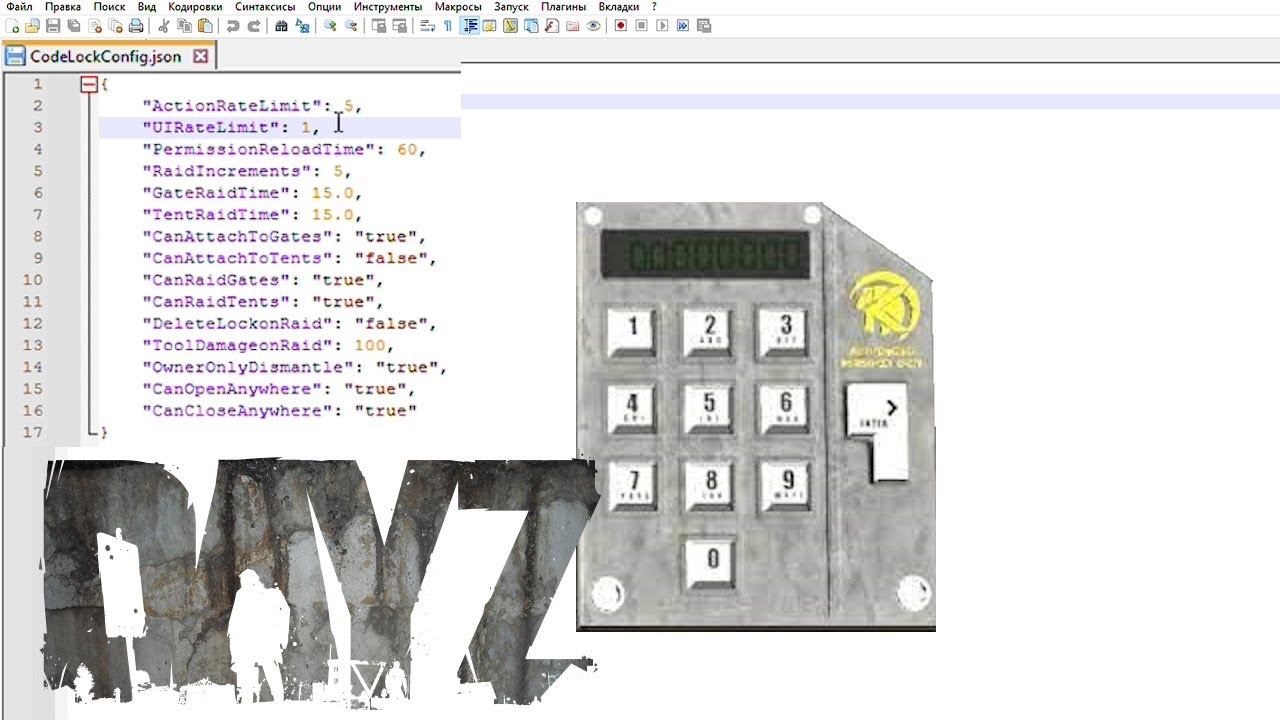Run macro multiple times icon
Screen dimensions: 1280x720
click(x=683, y=26)
